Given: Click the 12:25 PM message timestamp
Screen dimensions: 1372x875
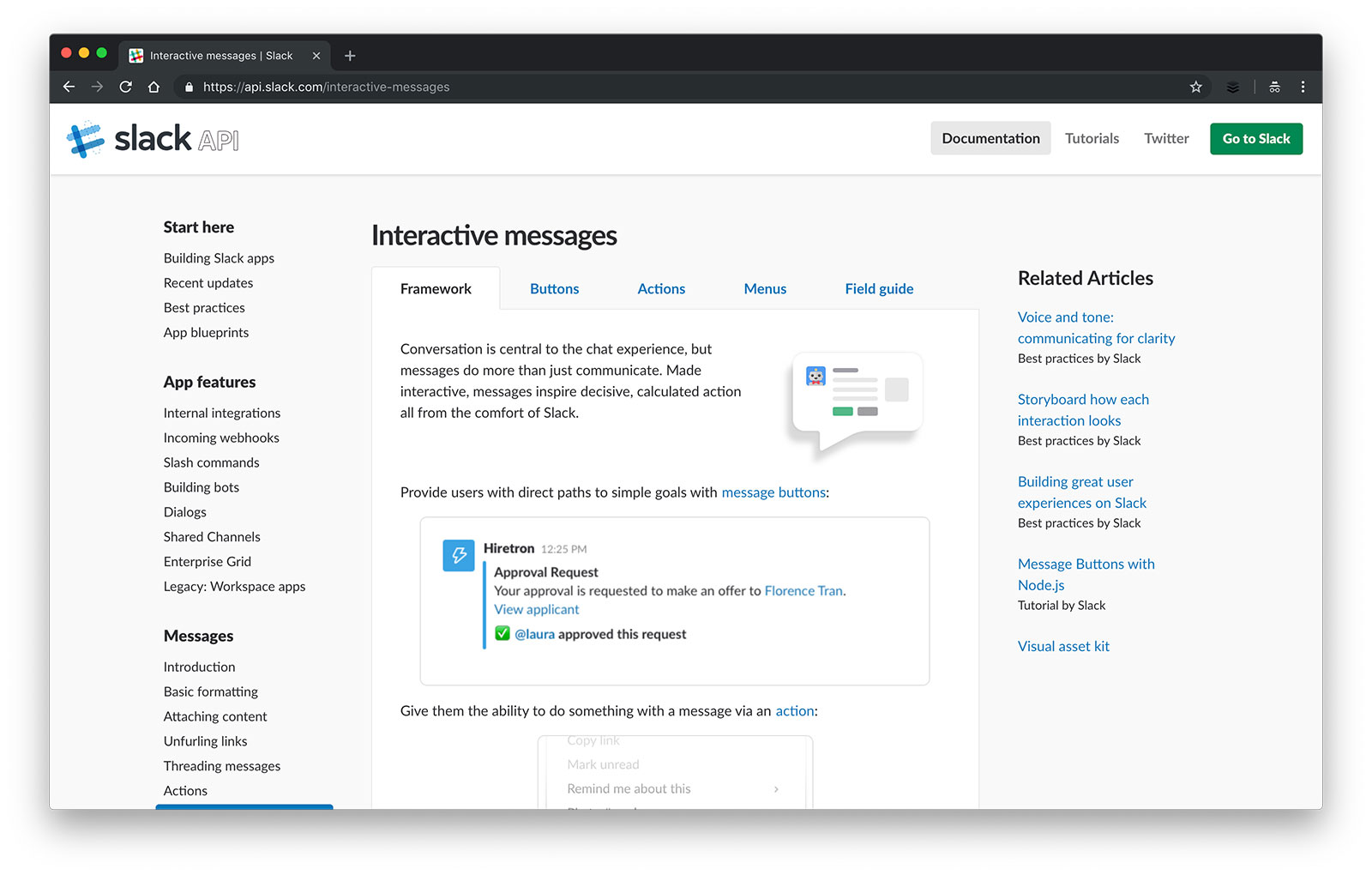Looking at the screenshot, I should [x=563, y=549].
